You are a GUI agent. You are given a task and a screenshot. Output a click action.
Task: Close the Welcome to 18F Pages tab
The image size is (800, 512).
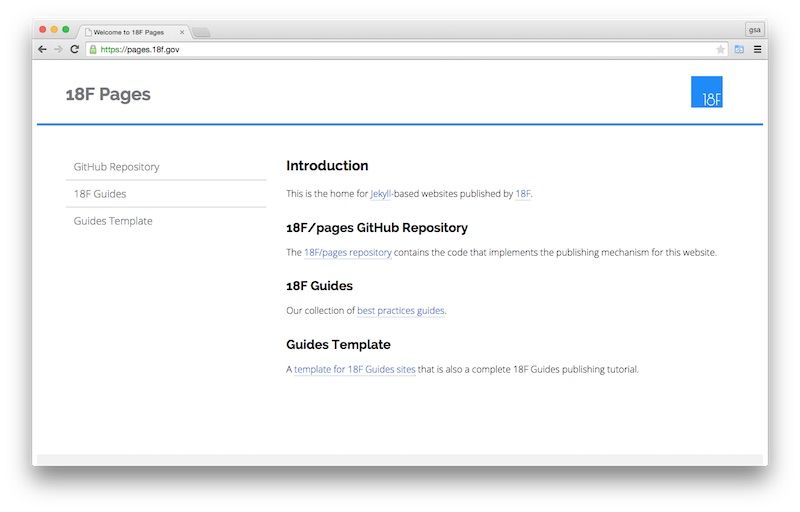(182, 32)
